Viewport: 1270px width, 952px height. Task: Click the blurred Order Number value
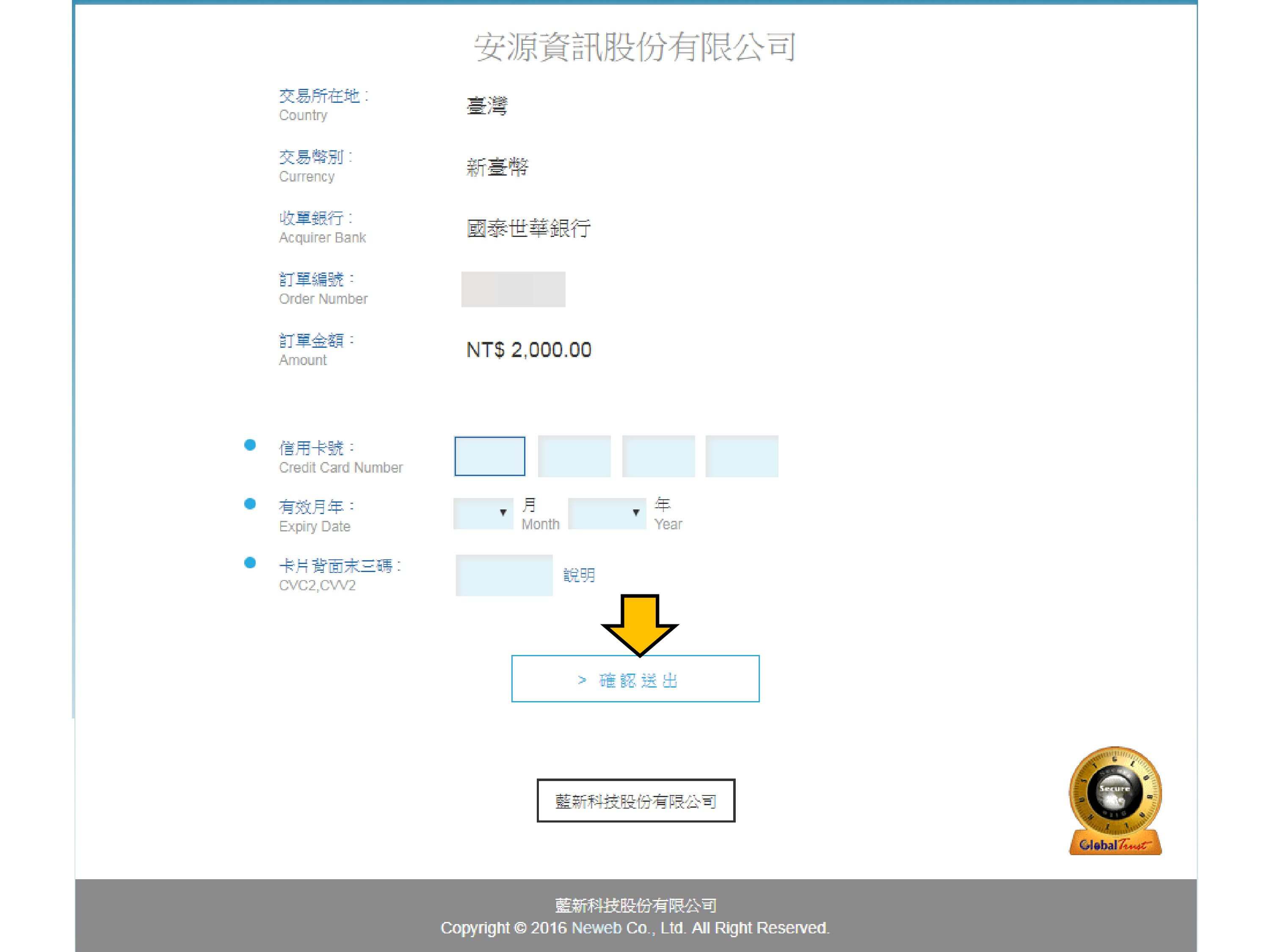pyautogui.click(x=513, y=290)
